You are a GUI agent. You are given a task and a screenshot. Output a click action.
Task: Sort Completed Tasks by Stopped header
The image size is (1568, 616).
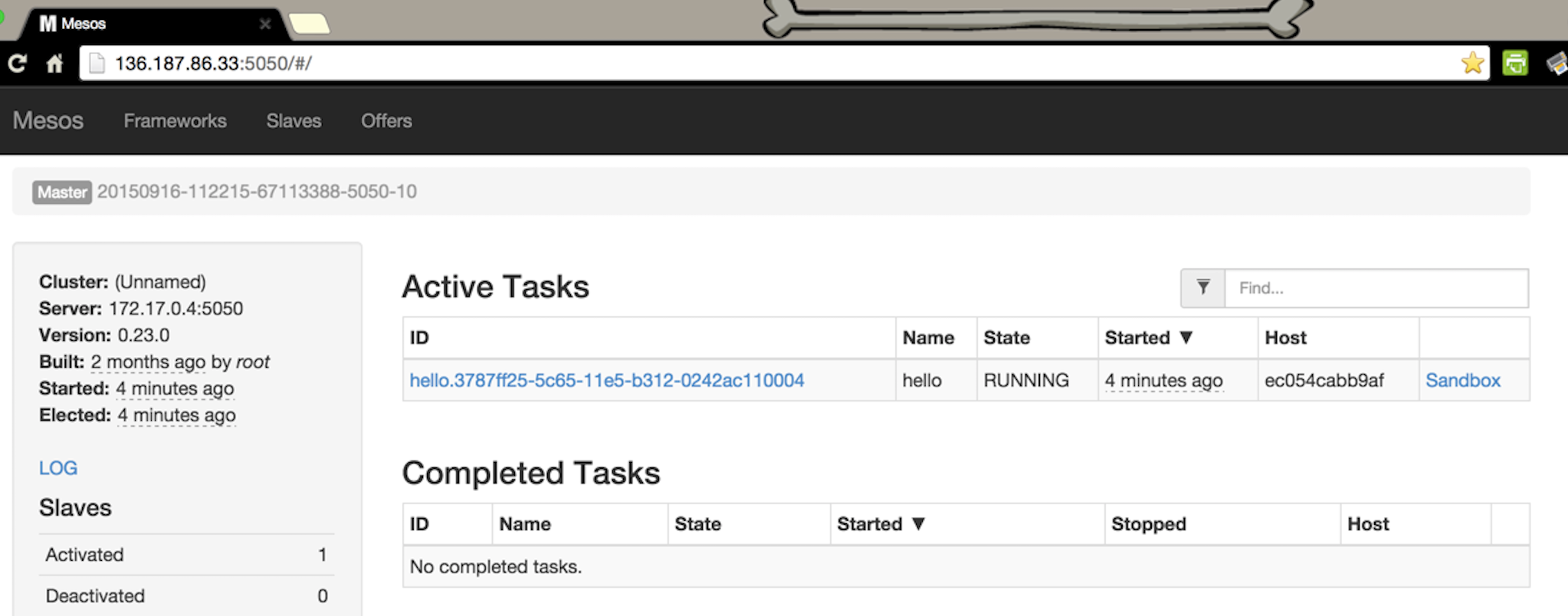1149,524
